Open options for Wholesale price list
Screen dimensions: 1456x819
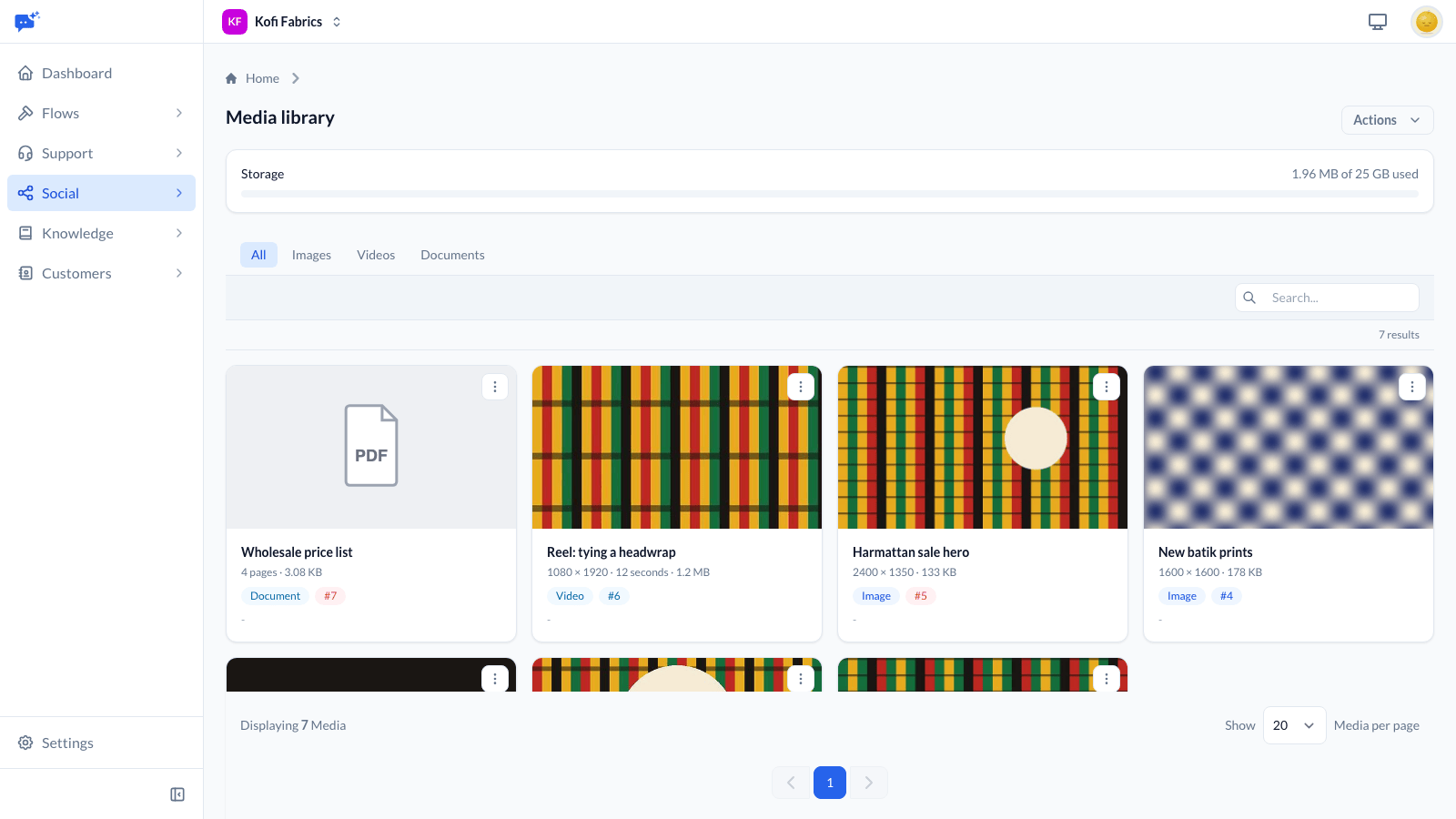pos(495,387)
